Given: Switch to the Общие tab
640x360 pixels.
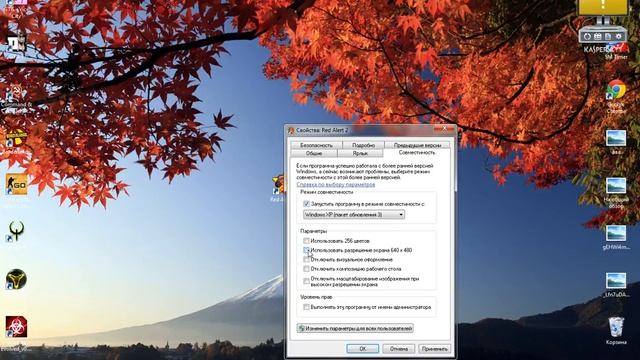Looking at the screenshot, I should [314, 153].
